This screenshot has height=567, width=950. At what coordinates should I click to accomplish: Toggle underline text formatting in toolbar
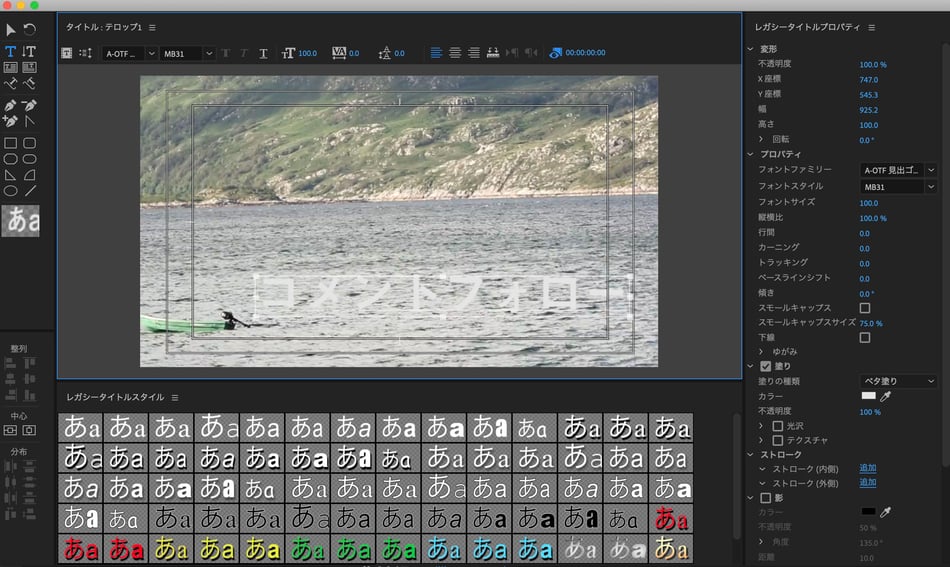[x=263, y=53]
